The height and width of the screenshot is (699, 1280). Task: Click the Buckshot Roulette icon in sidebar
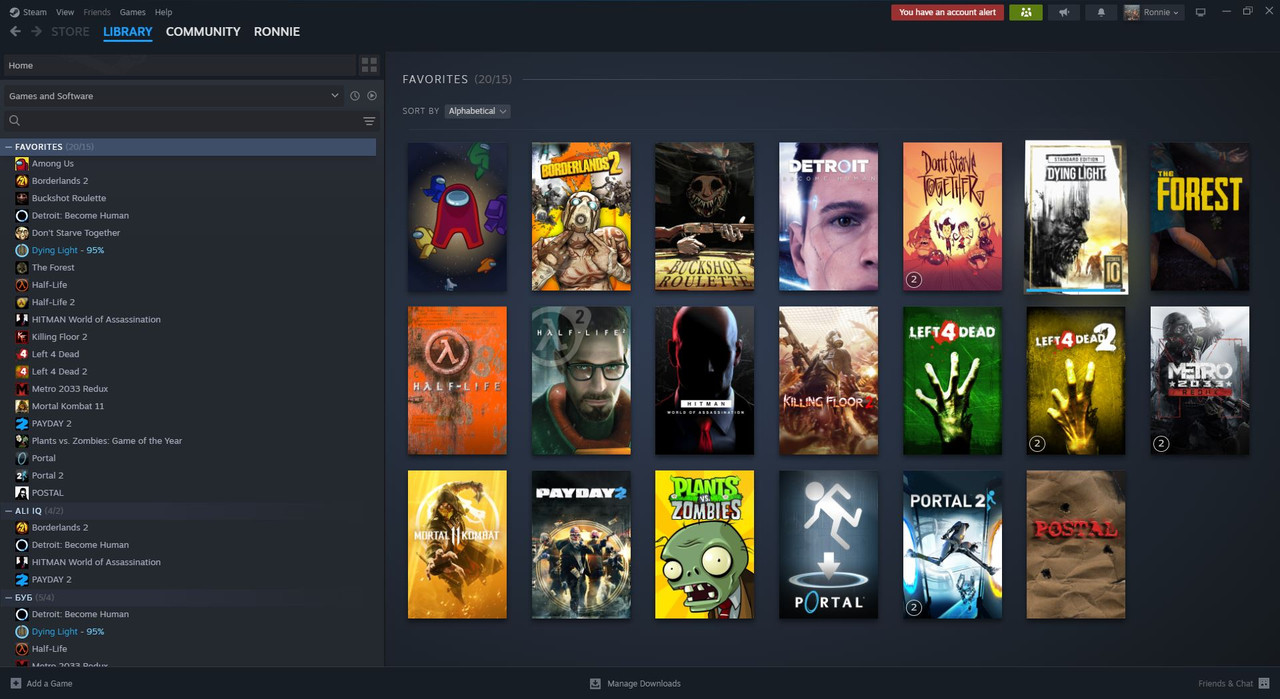22,198
